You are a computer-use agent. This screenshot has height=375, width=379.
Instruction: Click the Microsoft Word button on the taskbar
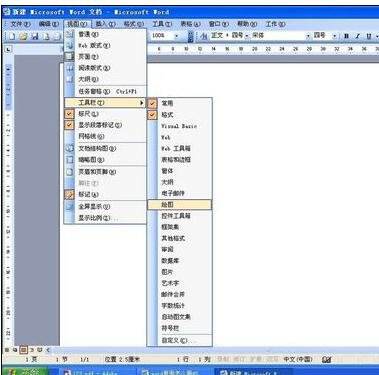(253, 372)
